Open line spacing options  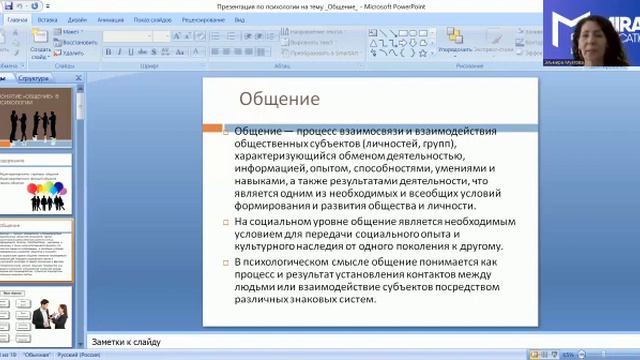click(x=271, y=36)
